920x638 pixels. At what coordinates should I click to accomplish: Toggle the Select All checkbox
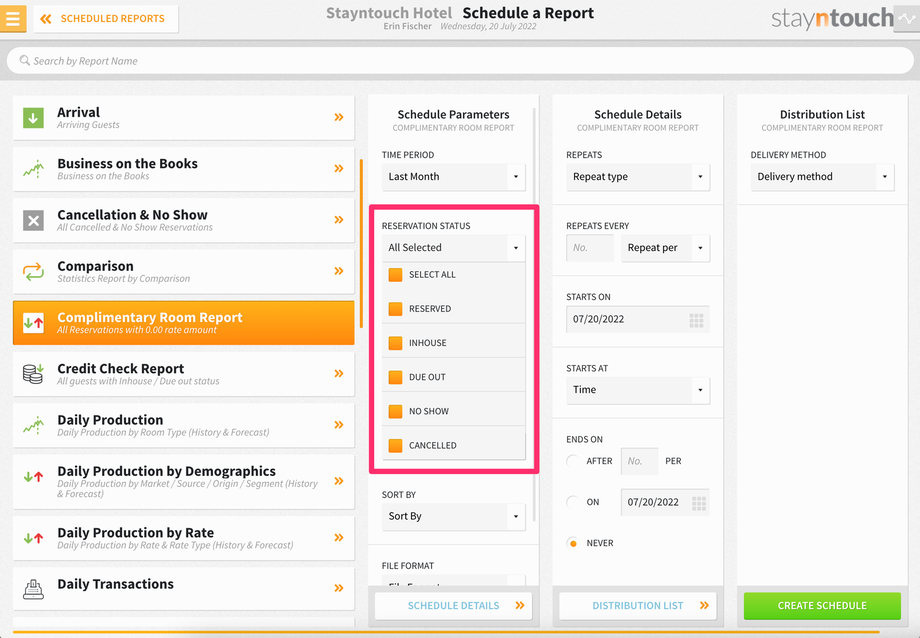(395, 275)
